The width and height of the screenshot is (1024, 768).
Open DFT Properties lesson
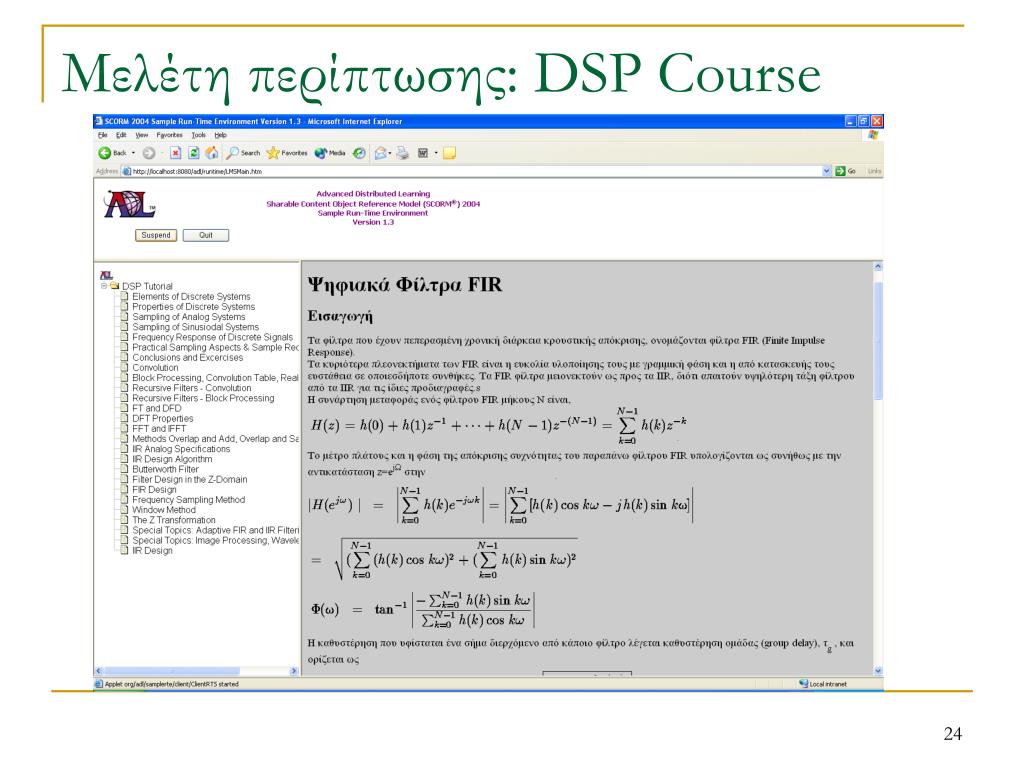[x=163, y=418]
